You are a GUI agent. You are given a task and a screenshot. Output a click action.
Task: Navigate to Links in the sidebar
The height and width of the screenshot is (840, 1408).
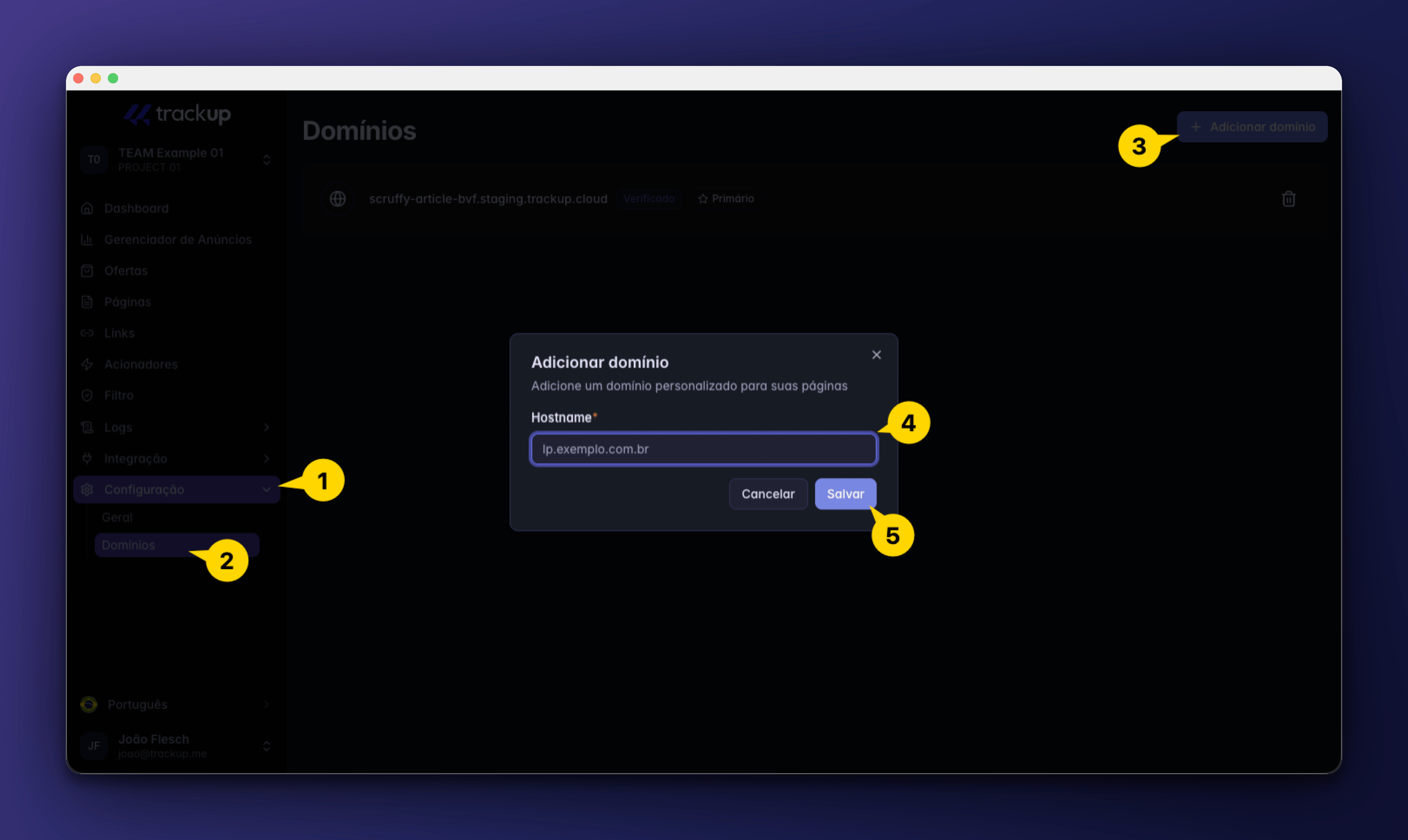click(176, 333)
